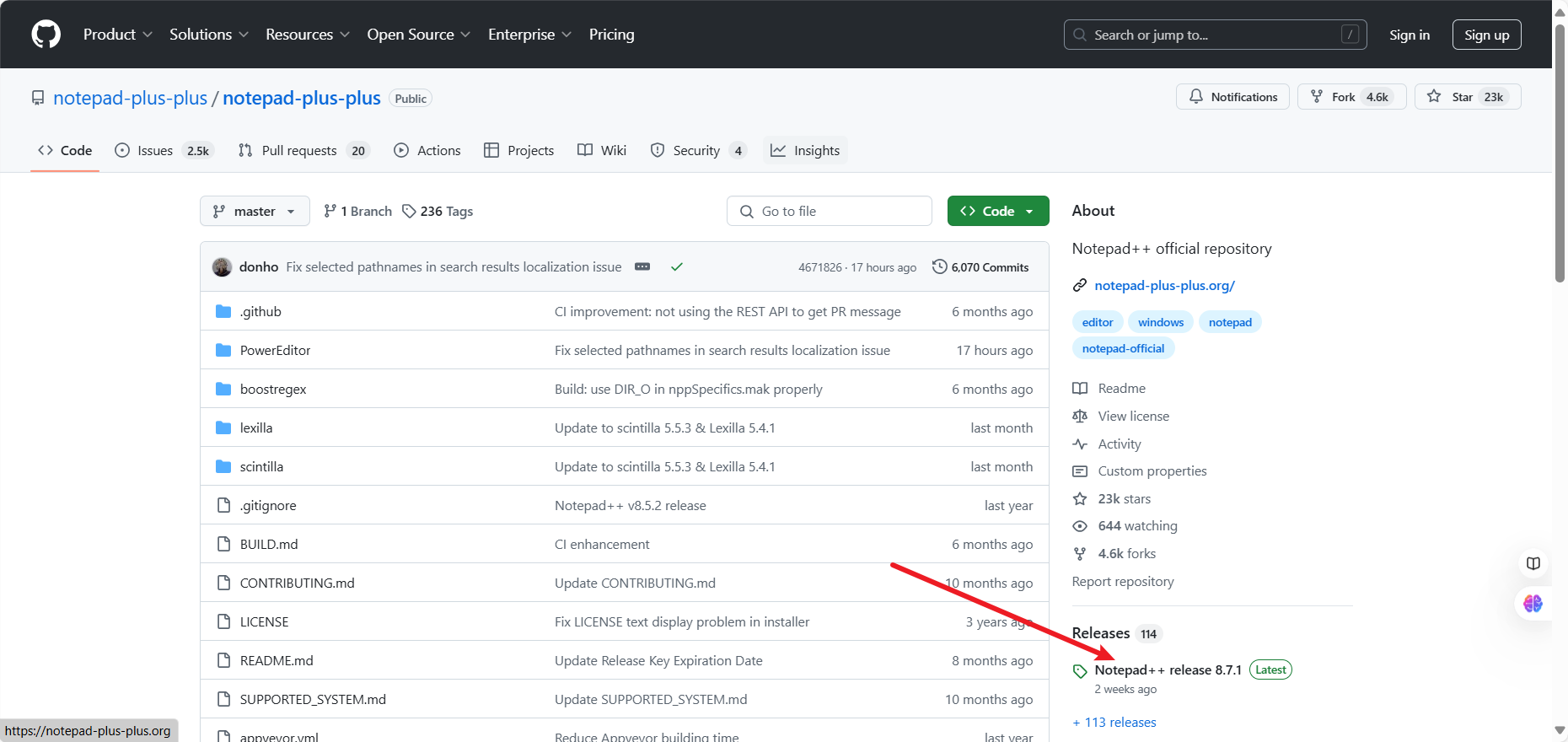Open the notepad-plus-plus.org website link

point(1164,286)
